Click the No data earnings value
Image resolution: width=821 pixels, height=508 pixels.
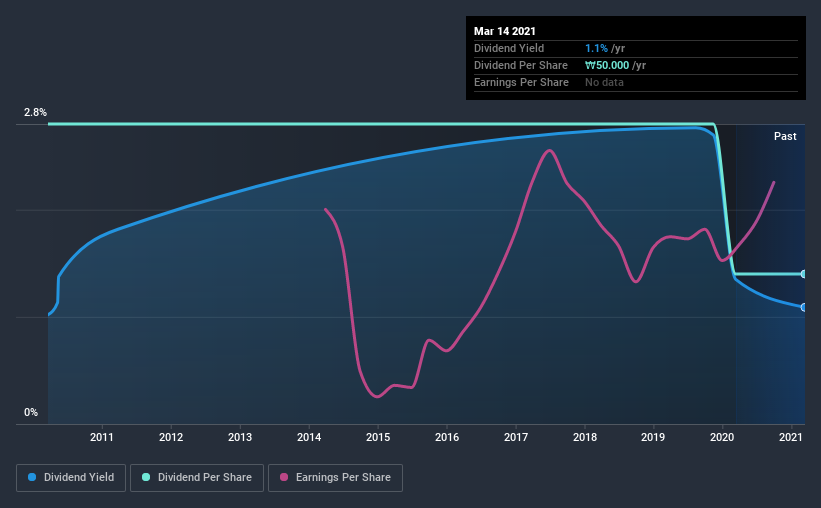[x=604, y=82]
